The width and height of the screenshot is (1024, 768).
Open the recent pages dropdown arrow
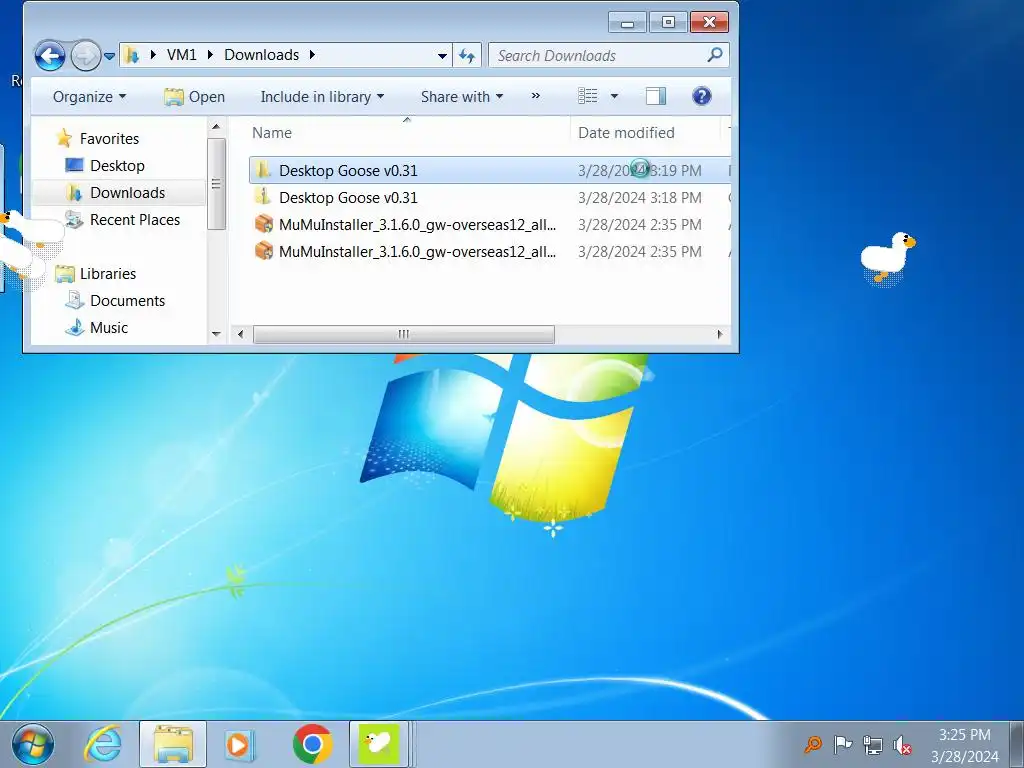click(x=110, y=56)
